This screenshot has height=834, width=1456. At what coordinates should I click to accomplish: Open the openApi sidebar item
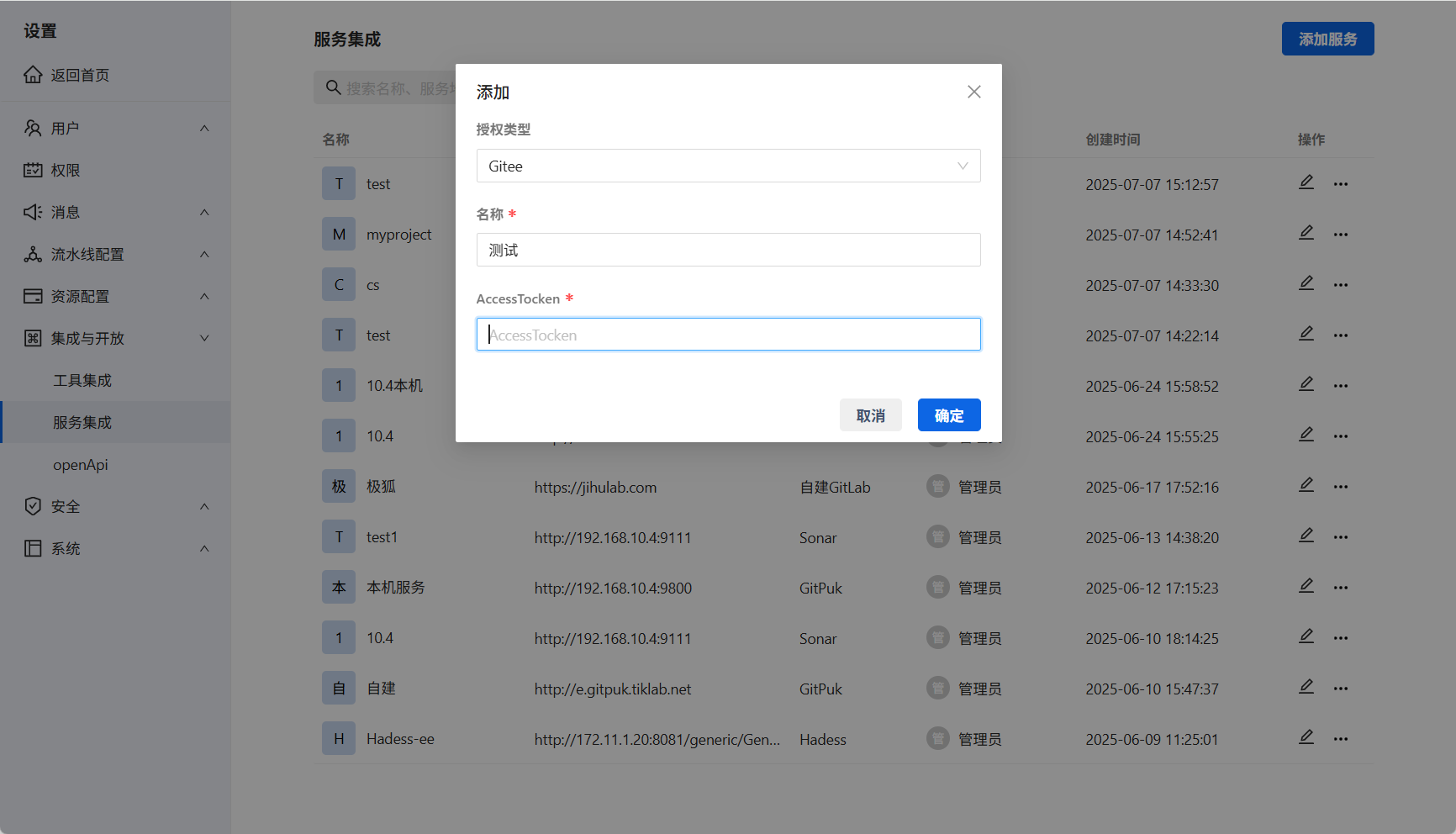[81, 464]
